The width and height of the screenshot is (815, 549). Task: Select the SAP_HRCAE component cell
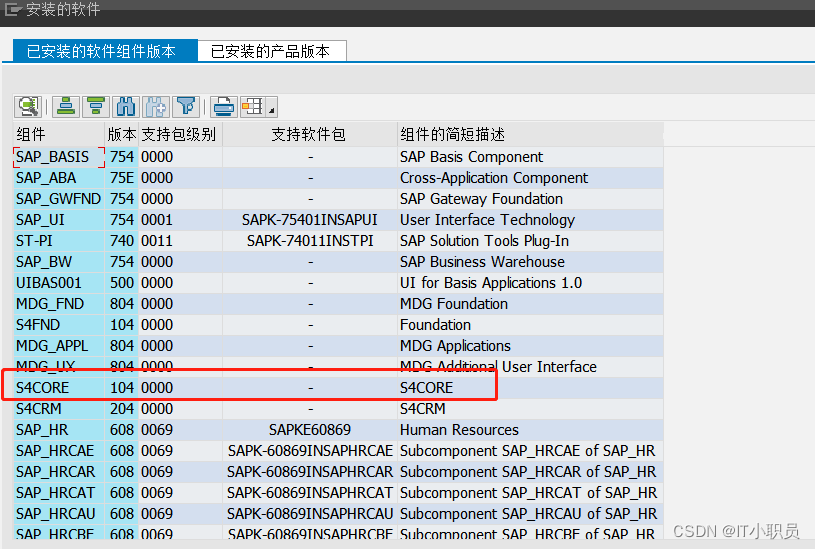coord(59,451)
